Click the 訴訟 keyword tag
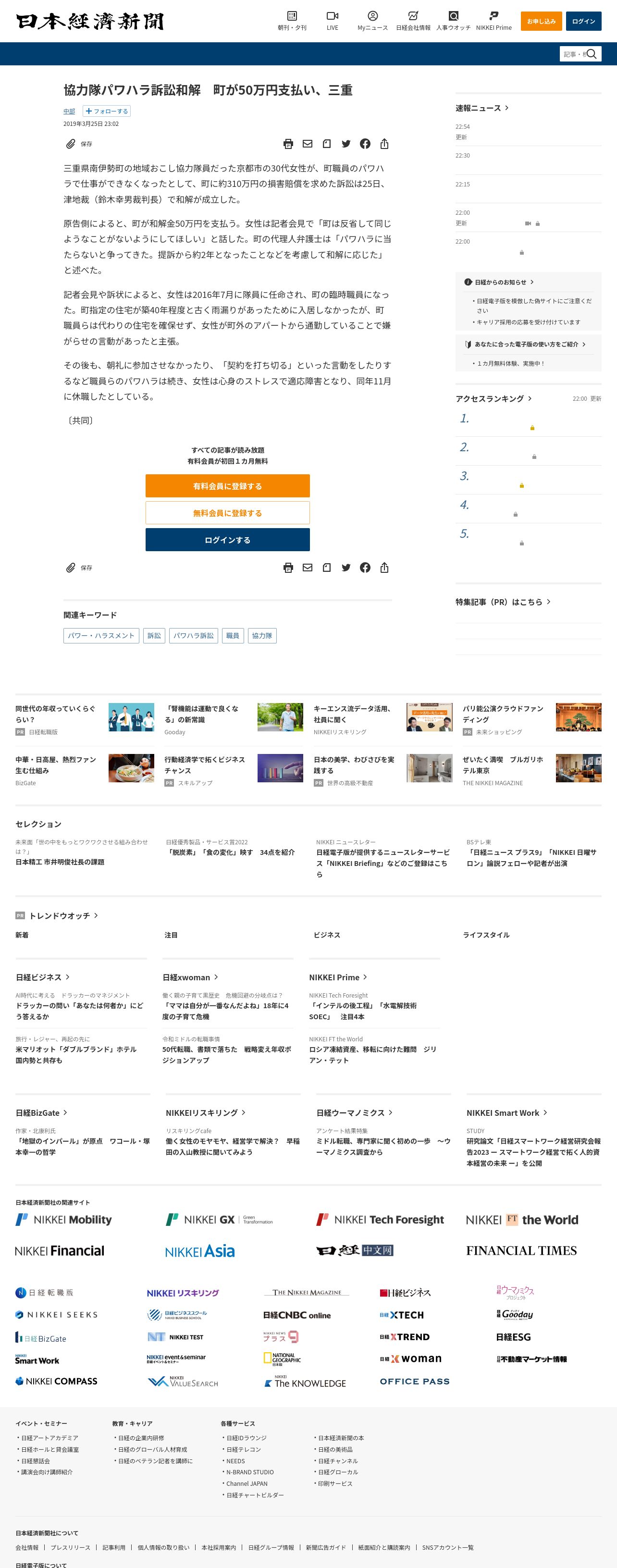617x1568 pixels. [155, 635]
